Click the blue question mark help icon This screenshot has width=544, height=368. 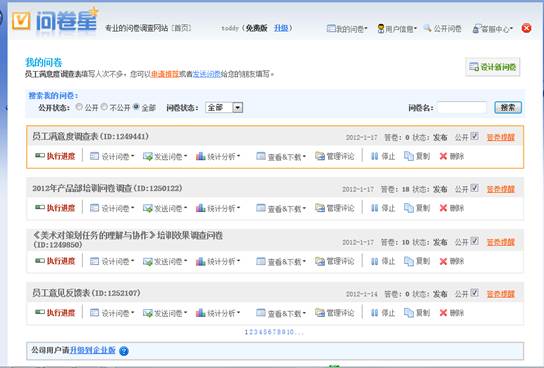coord(124,351)
